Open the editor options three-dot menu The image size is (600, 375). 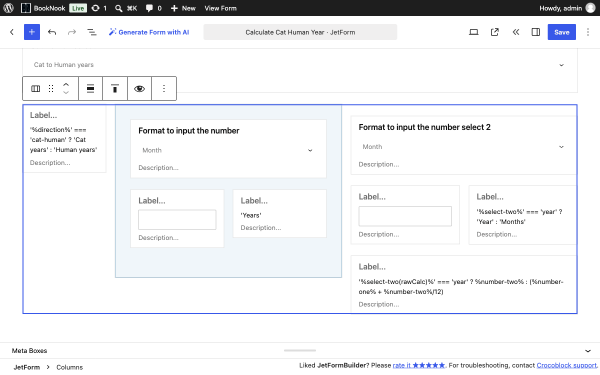pyautogui.click(x=588, y=32)
